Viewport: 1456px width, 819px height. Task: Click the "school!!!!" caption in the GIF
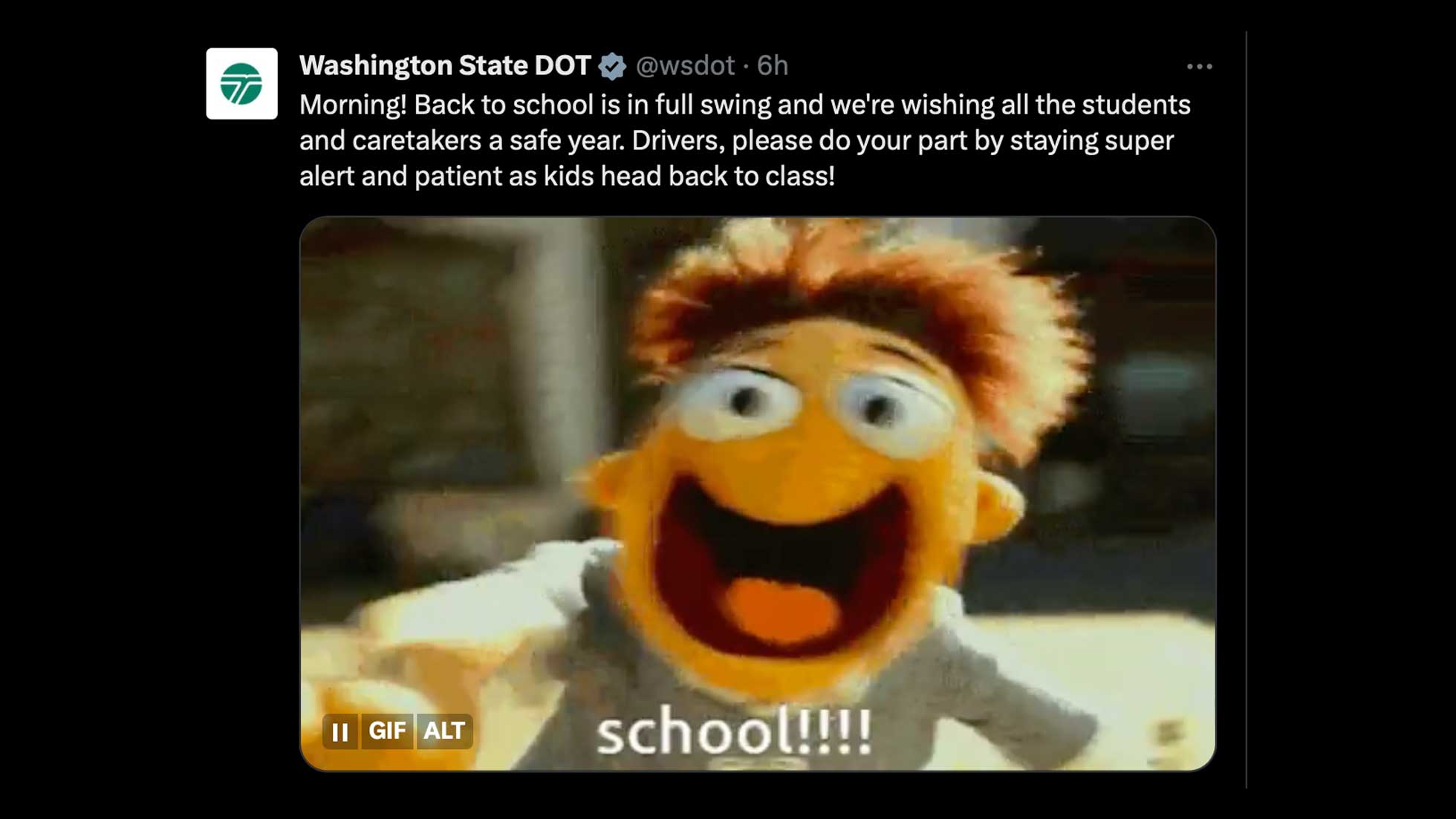[735, 732]
